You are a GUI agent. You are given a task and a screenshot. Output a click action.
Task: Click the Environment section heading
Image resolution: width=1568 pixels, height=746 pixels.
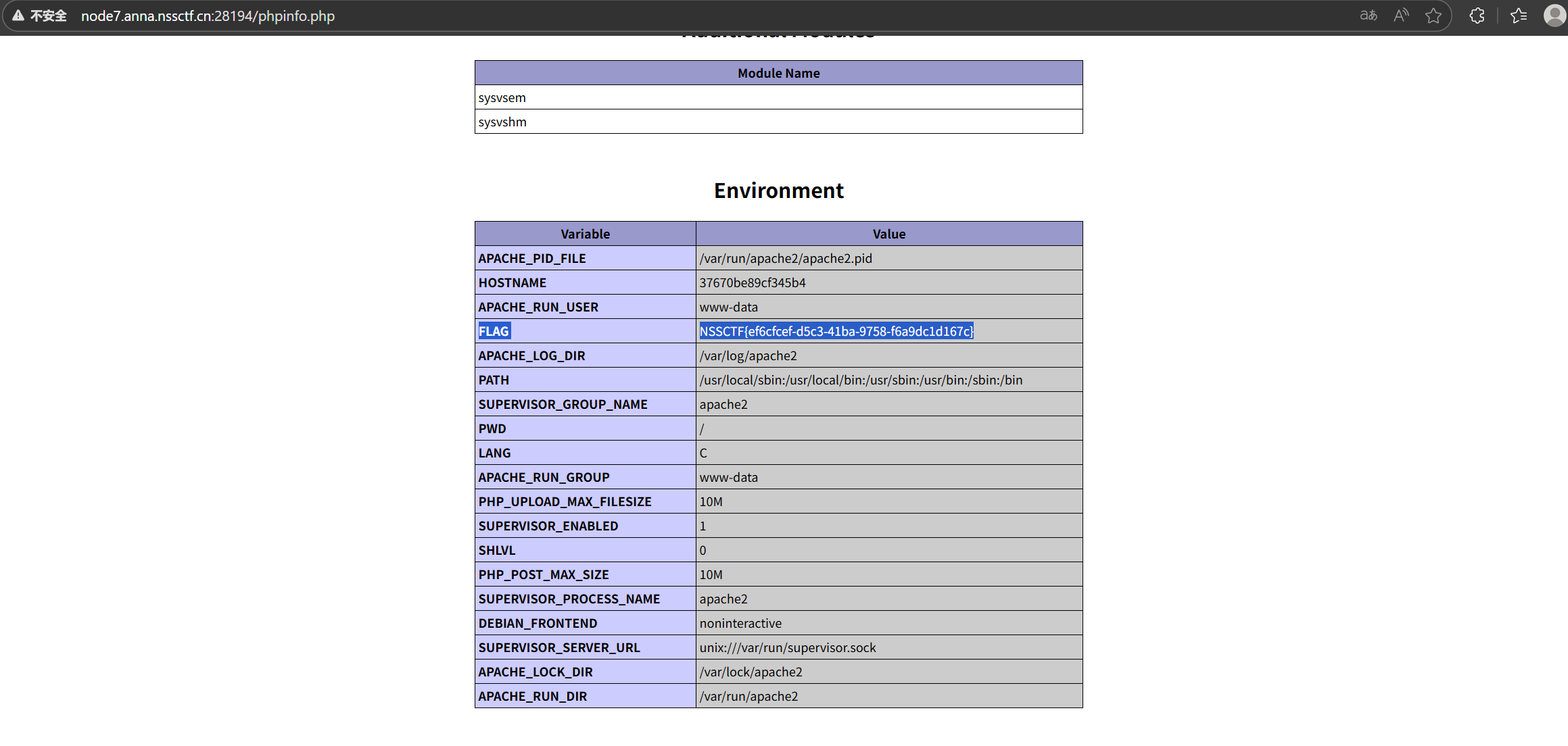pos(778,191)
